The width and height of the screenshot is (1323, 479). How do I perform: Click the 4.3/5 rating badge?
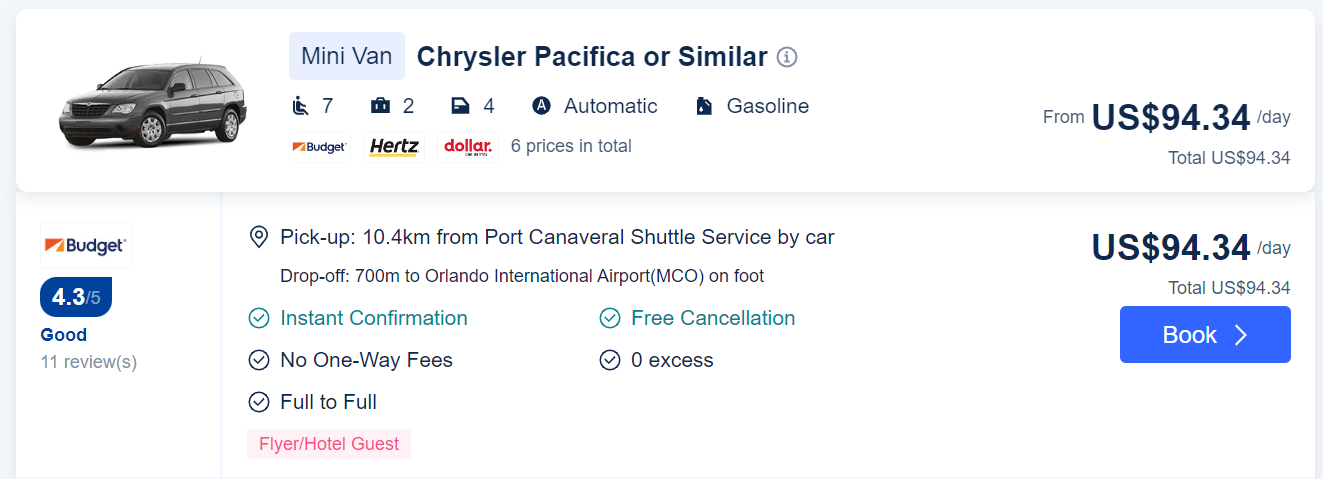pos(76,297)
